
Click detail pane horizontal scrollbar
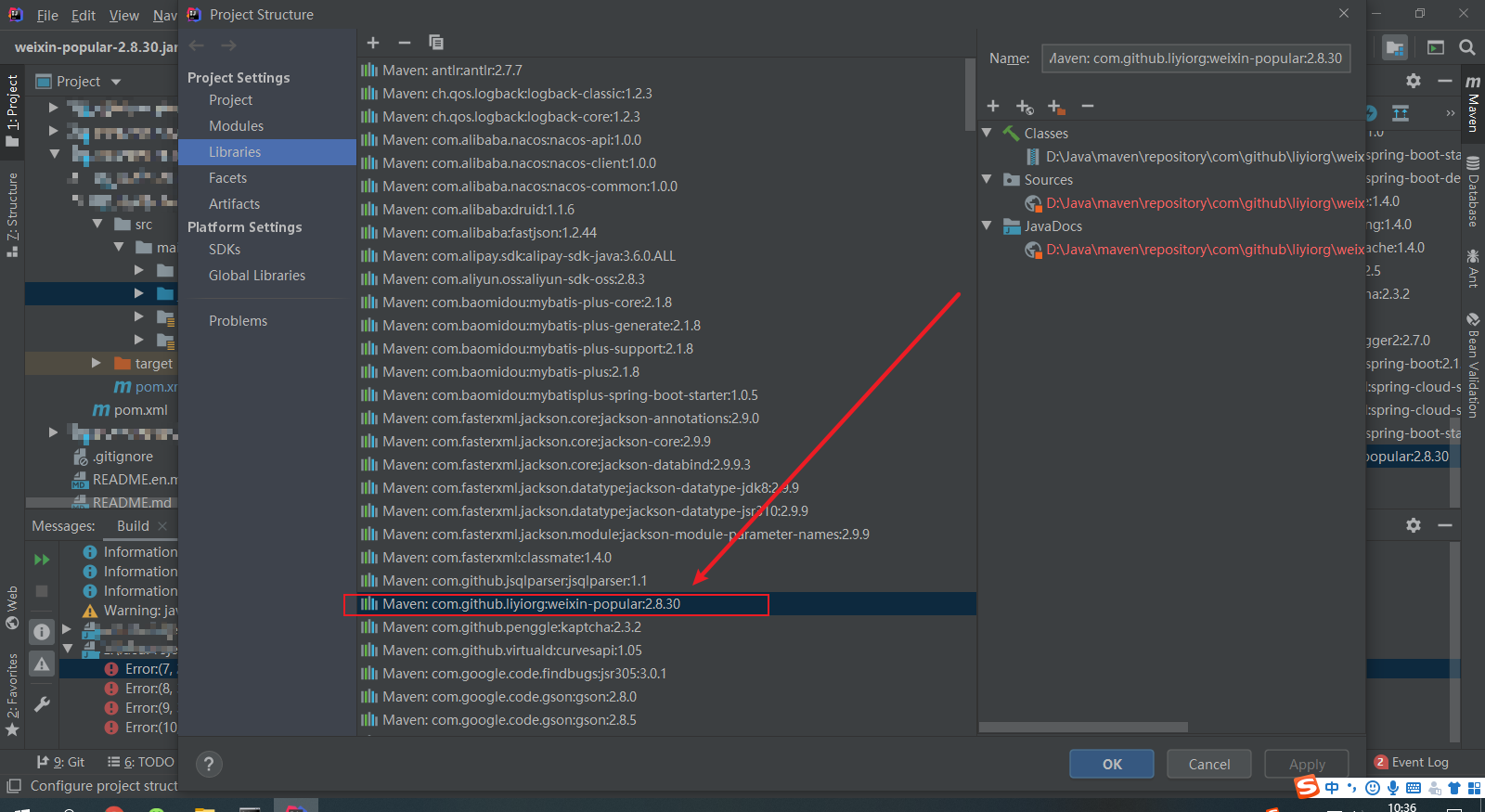[1084, 728]
